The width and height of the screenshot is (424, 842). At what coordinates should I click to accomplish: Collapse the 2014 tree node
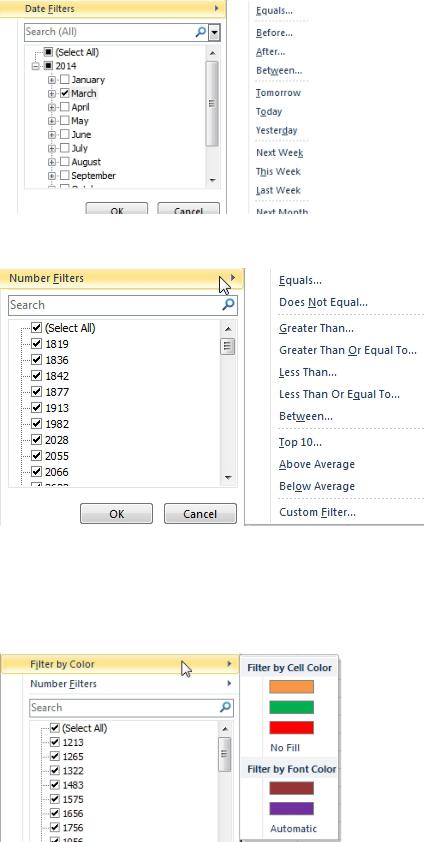pos(35,66)
